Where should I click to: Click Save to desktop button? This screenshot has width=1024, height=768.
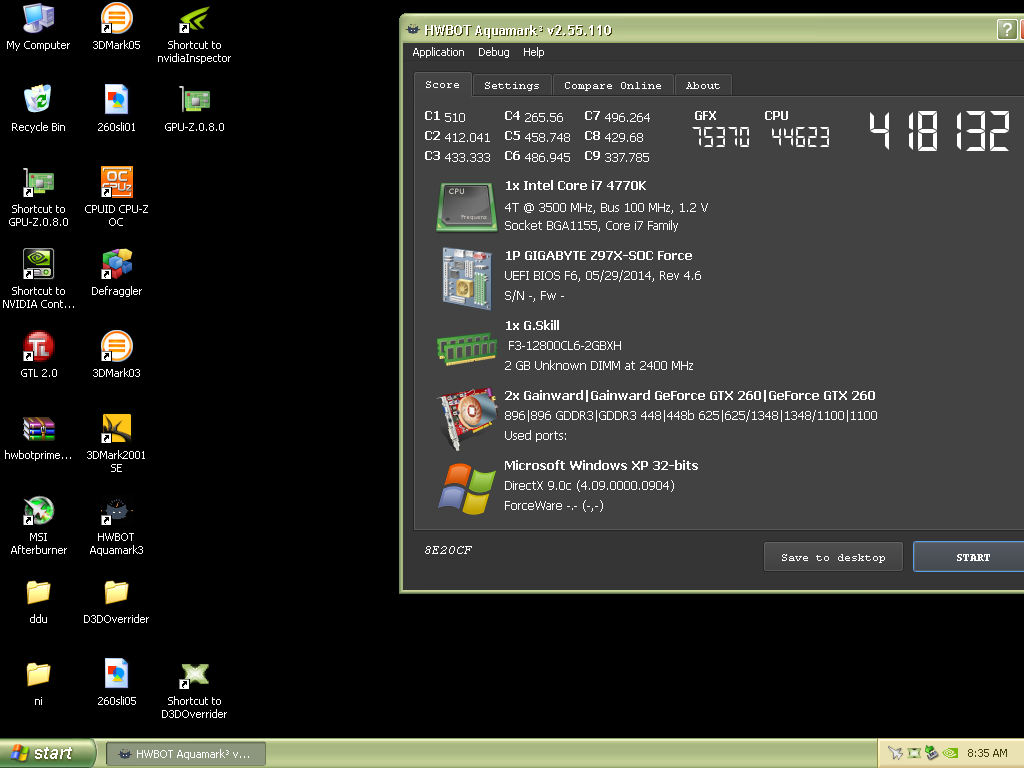pos(833,557)
